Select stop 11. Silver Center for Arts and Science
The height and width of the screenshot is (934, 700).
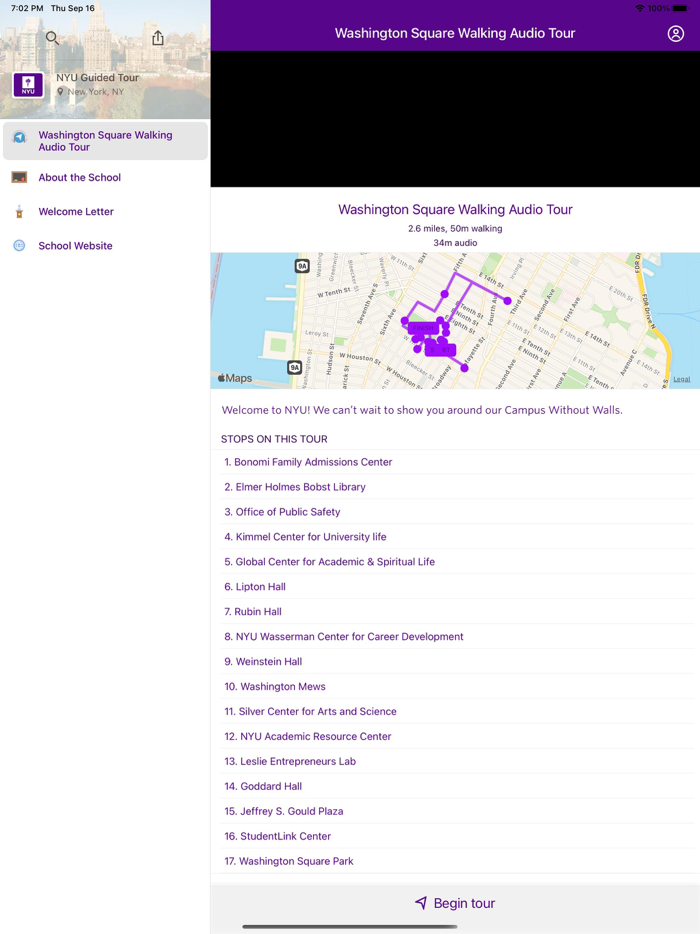[x=455, y=712]
